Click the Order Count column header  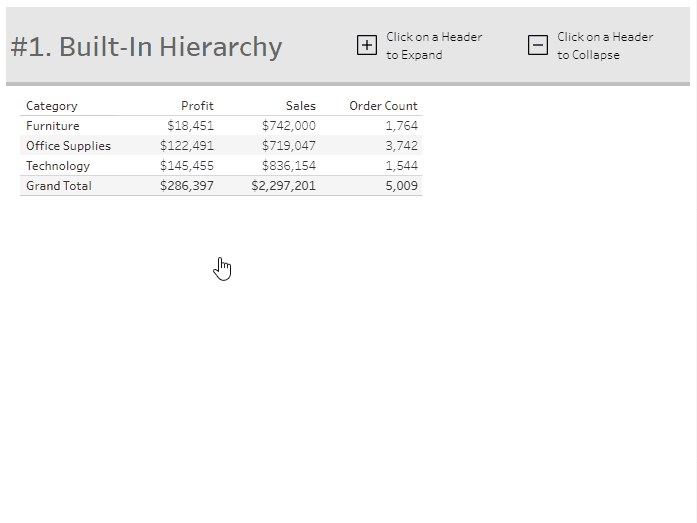click(383, 106)
